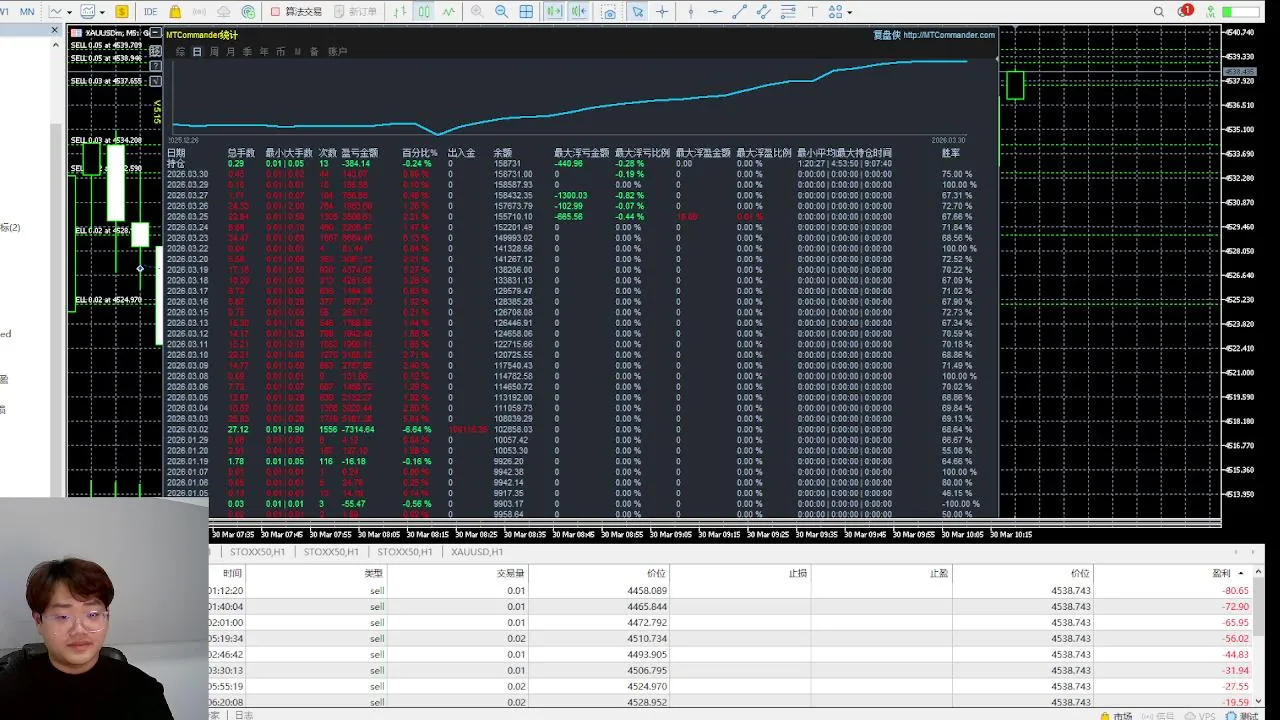Select the 年 yearly tab
Screen dimensions: 1280x720
tap(264, 52)
